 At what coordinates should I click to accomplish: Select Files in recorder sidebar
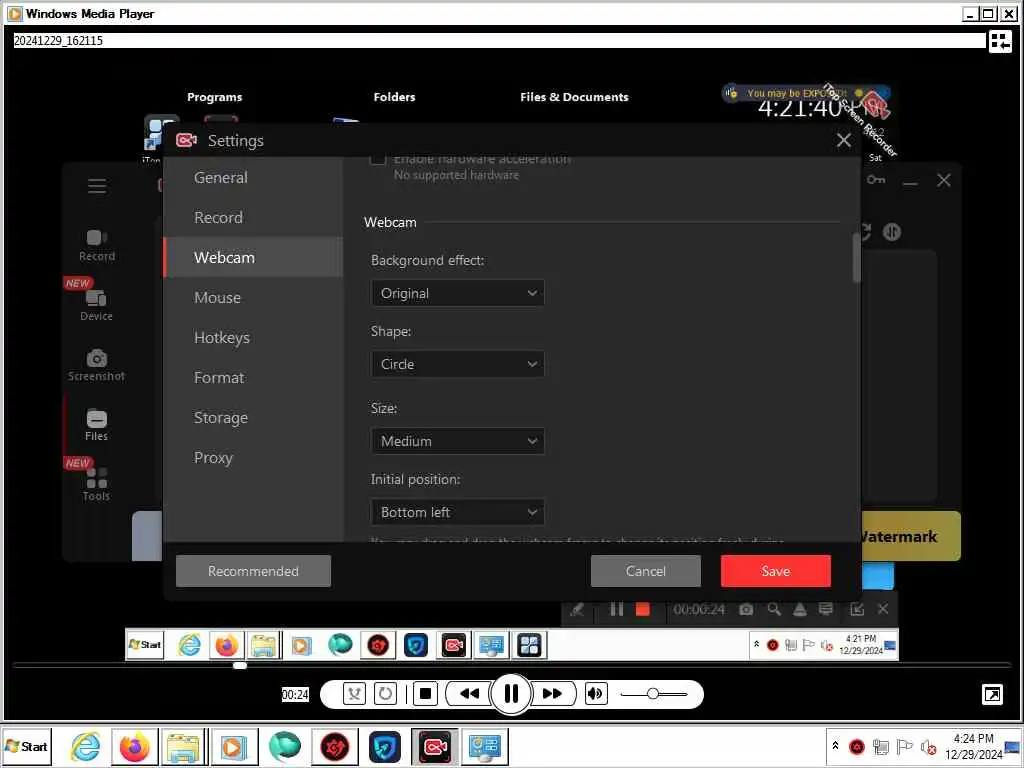[x=97, y=425]
